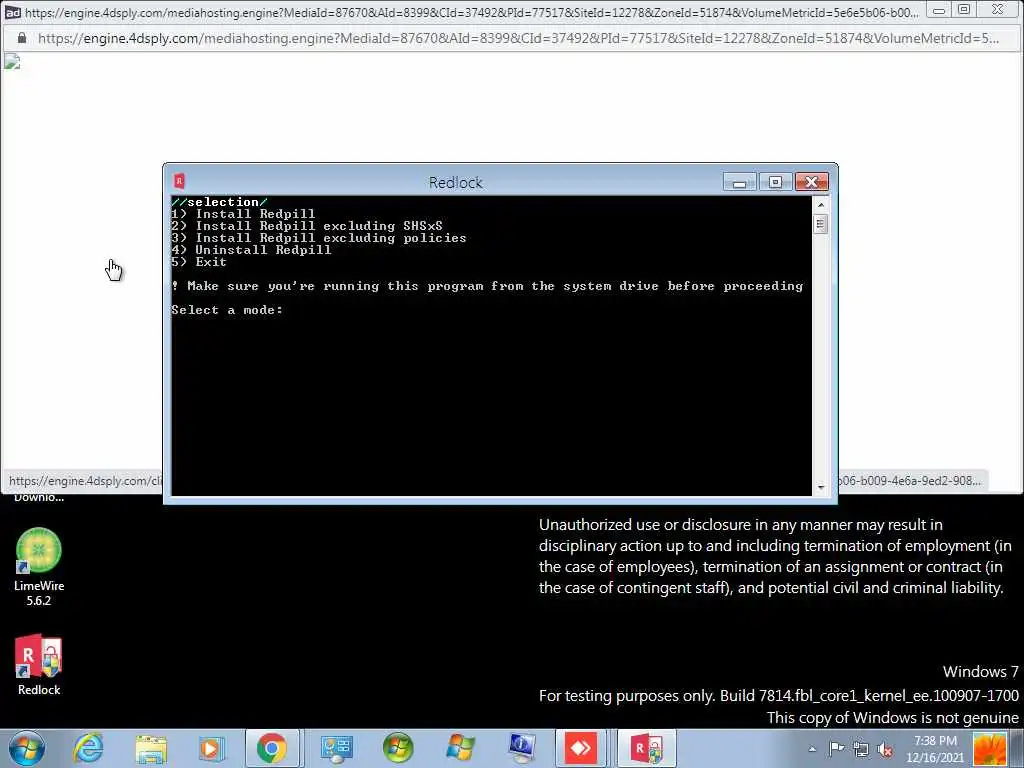
Task: Show hidden tray icons arrow
Action: [812, 749]
